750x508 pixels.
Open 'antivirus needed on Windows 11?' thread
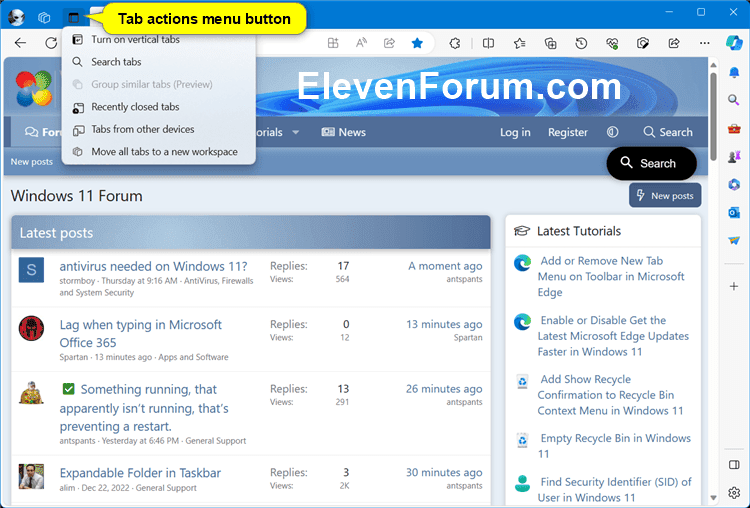click(153, 266)
